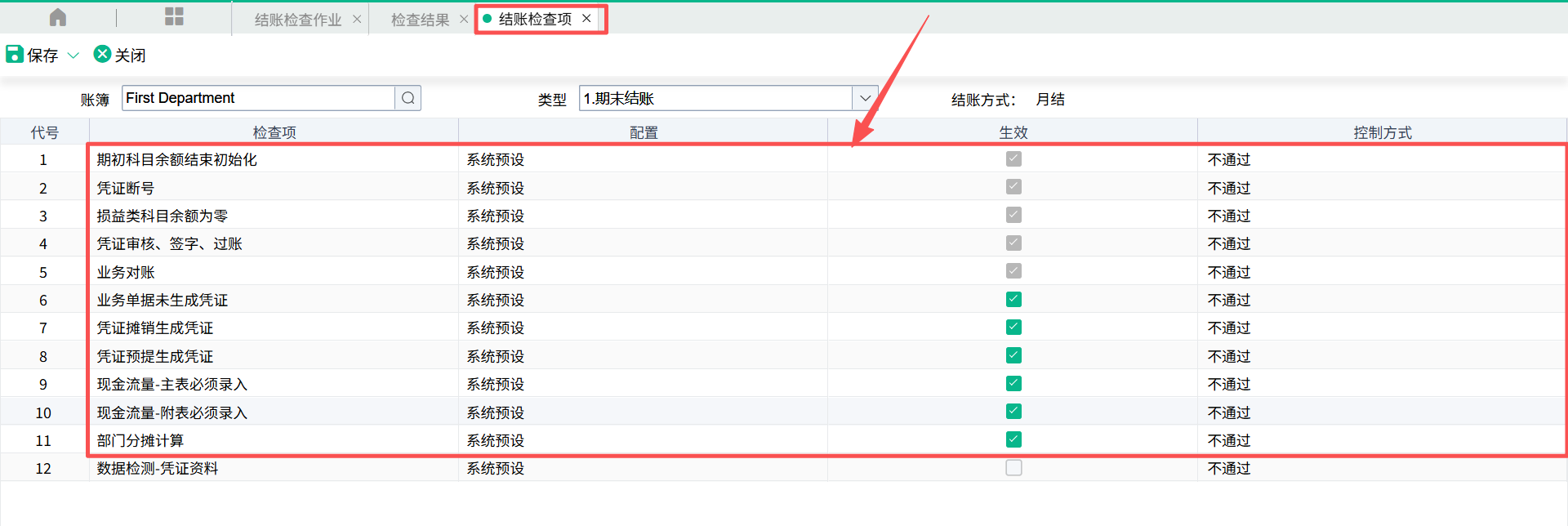Click the green save disk icon

(15, 55)
